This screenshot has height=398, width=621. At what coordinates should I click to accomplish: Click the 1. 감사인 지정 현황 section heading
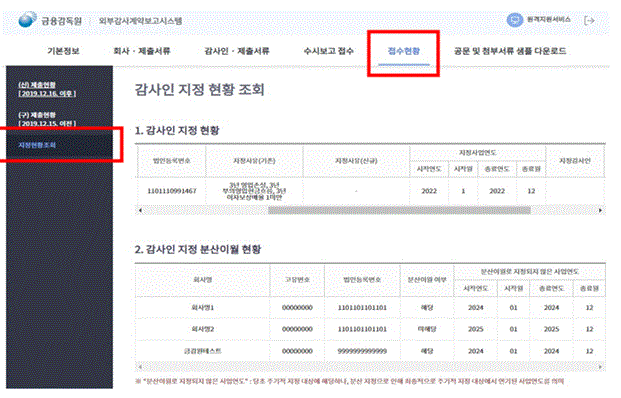(177, 130)
